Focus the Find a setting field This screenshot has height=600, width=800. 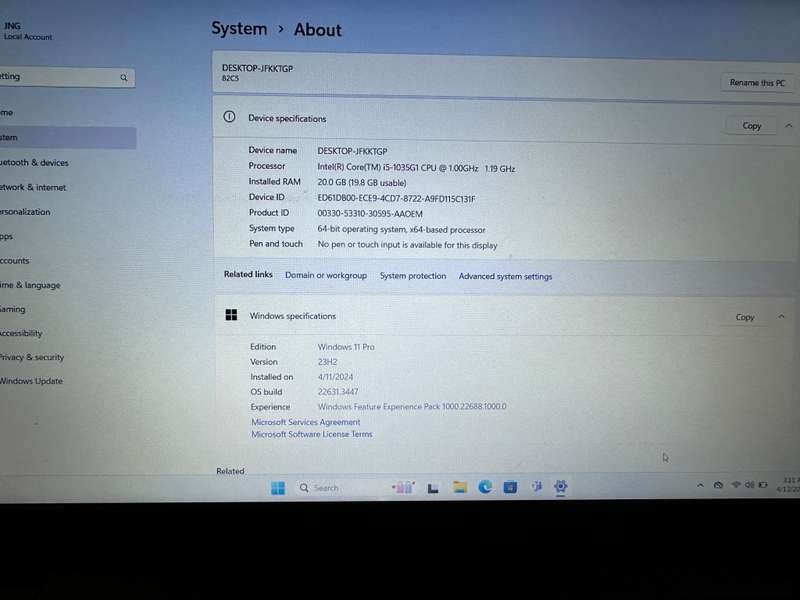[x=67, y=77]
